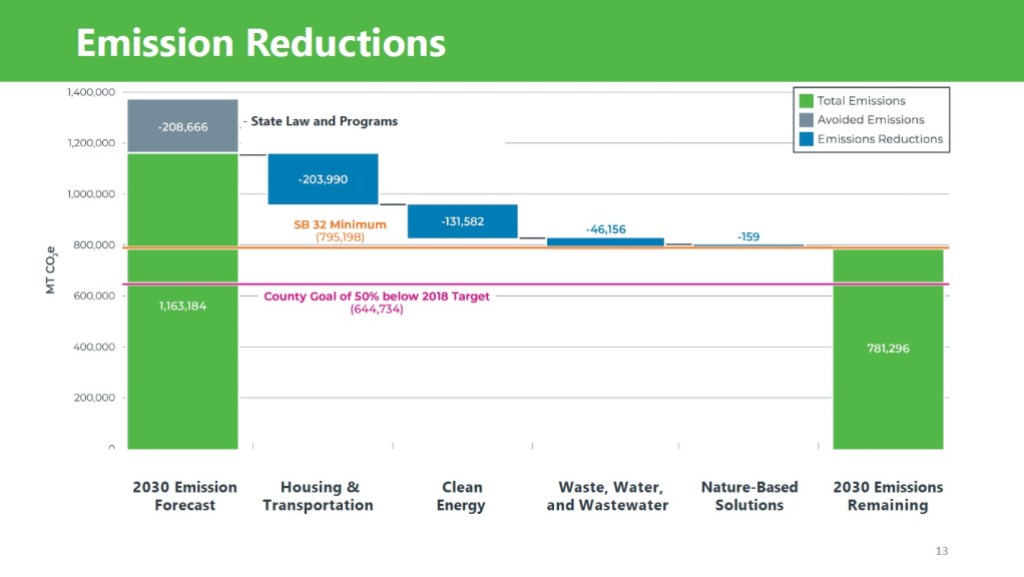Click the blue Emissions Reductions legend swatch
Screen dimensions: 1024x577
(805, 139)
